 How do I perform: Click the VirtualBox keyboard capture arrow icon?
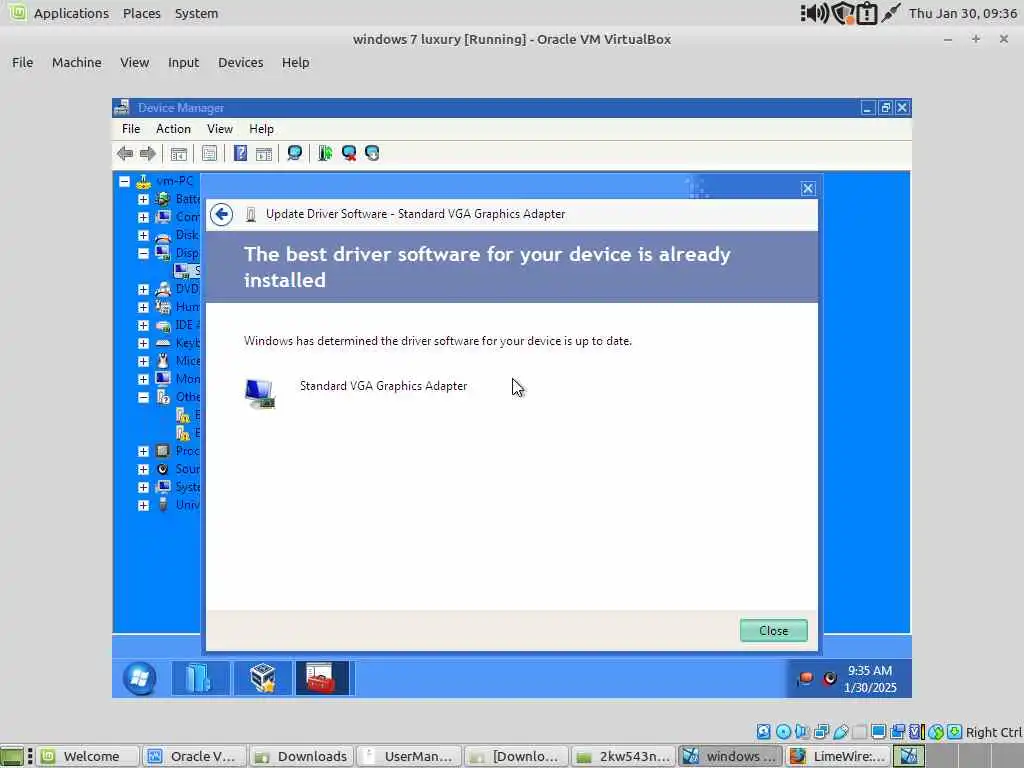pyautogui.click(x=955, y=731)
